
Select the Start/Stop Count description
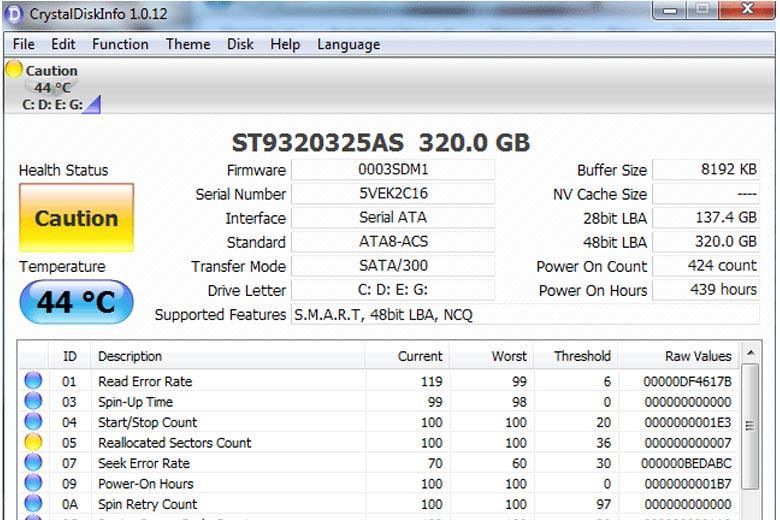[147, 422]
